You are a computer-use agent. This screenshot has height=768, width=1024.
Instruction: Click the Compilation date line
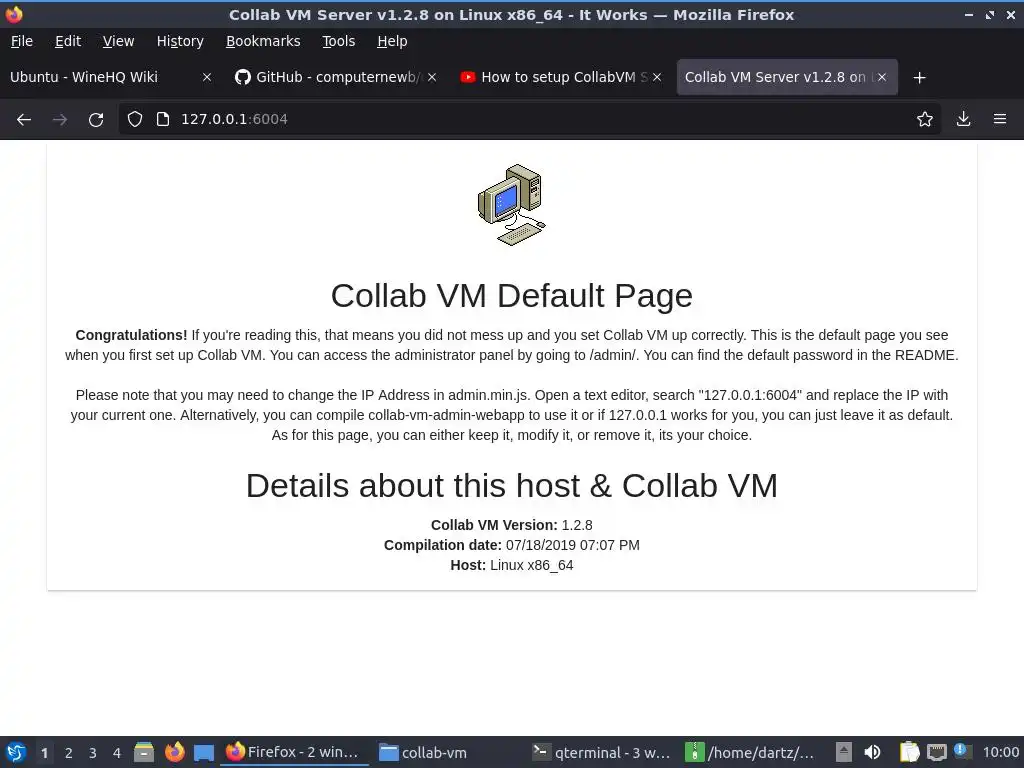click(x=511, y=545)
